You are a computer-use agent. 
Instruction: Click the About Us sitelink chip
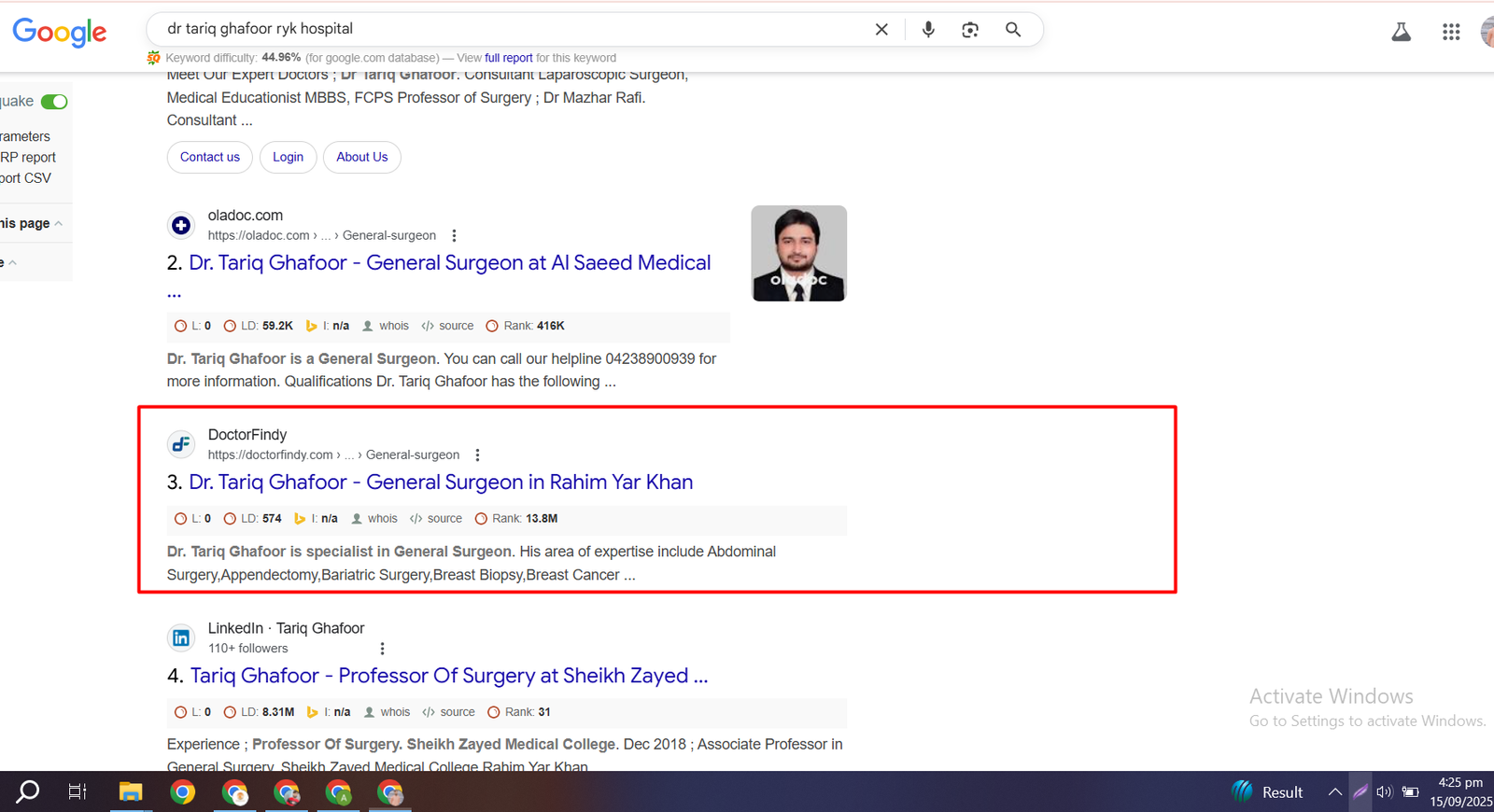click(361, 157)
